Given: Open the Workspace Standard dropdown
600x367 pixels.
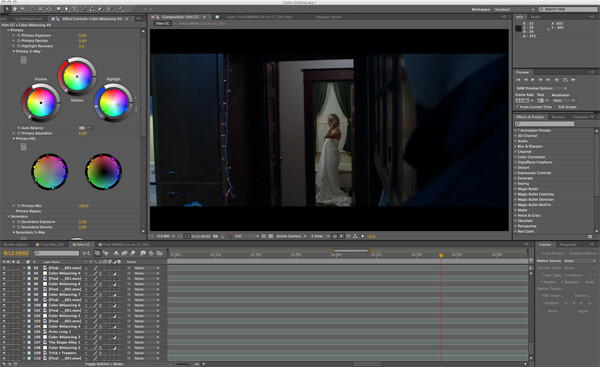Looking at the screenshot, I should tap(515, 9).
